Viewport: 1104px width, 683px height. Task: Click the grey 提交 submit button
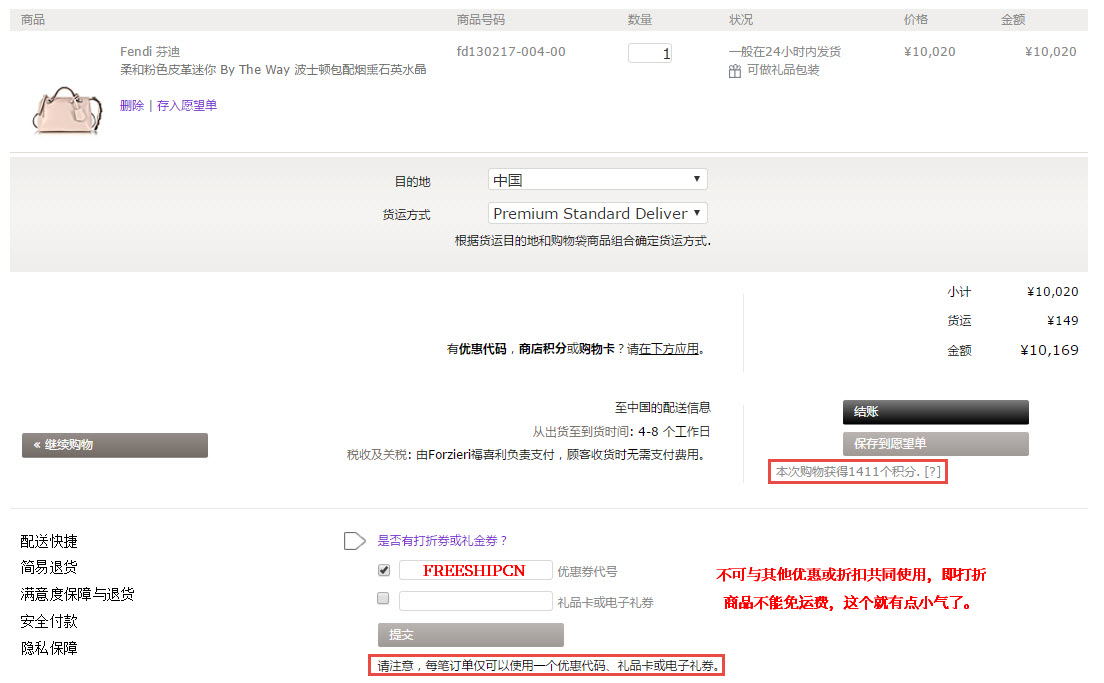(x=470, y=634)
